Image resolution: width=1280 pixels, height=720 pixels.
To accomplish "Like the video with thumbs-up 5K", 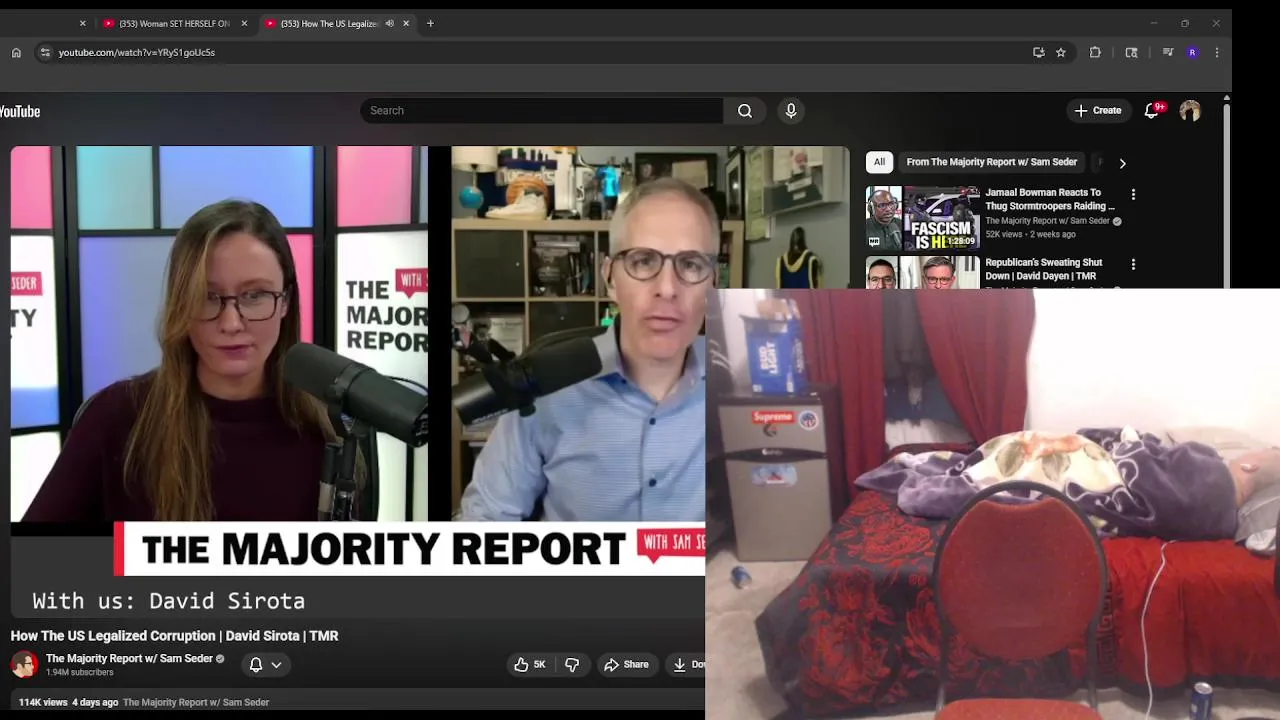I will (530, 664).
